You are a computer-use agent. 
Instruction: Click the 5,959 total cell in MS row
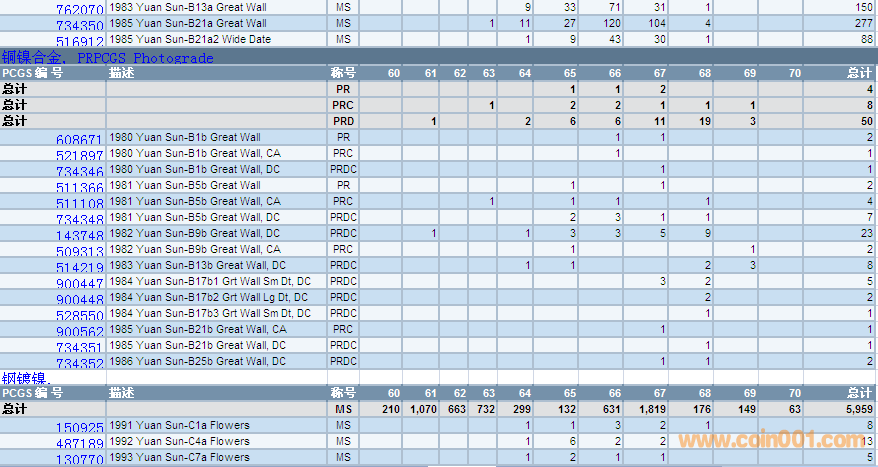856,409
